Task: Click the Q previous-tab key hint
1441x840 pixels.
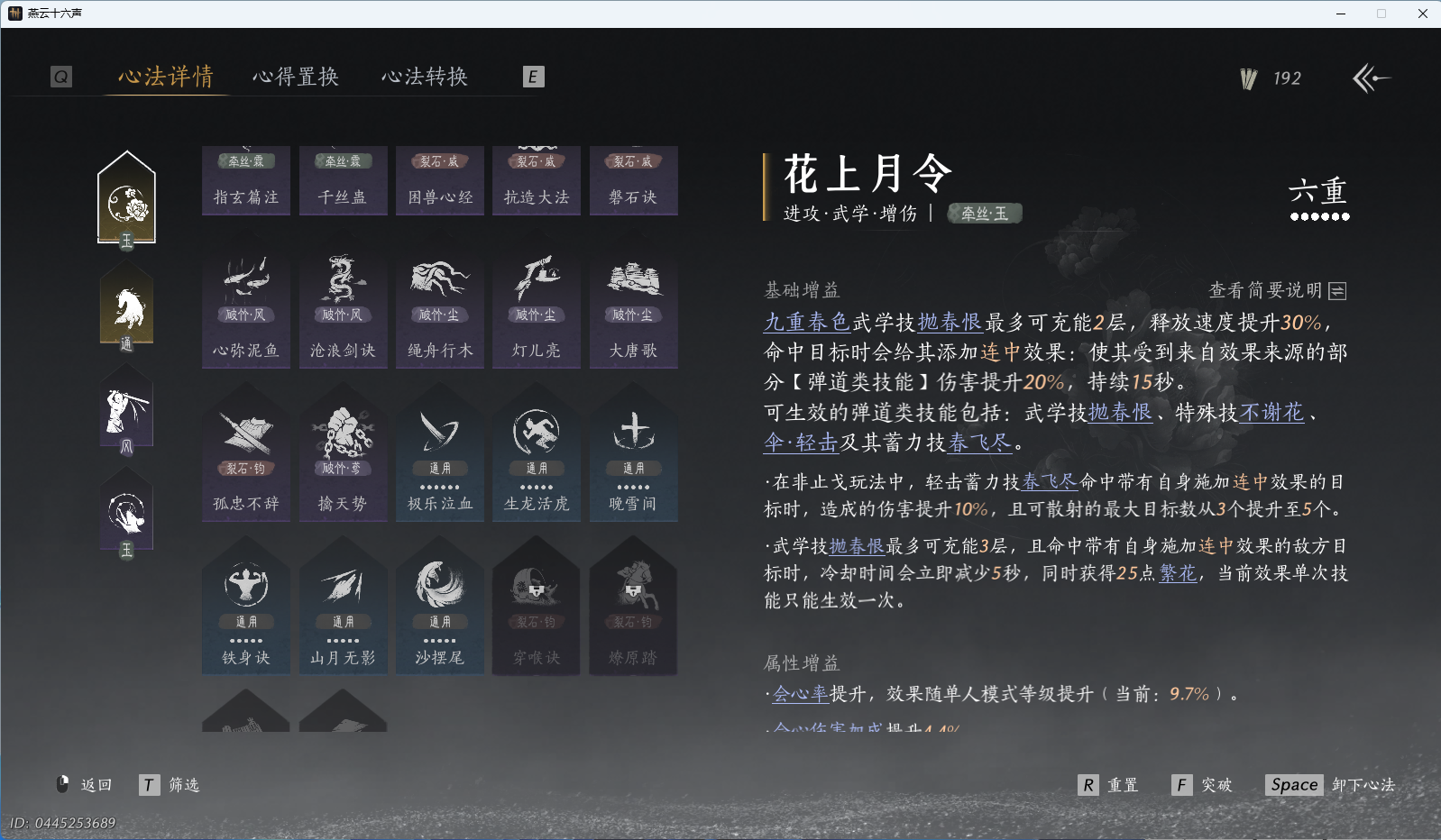Action: (x=60, y=77)
